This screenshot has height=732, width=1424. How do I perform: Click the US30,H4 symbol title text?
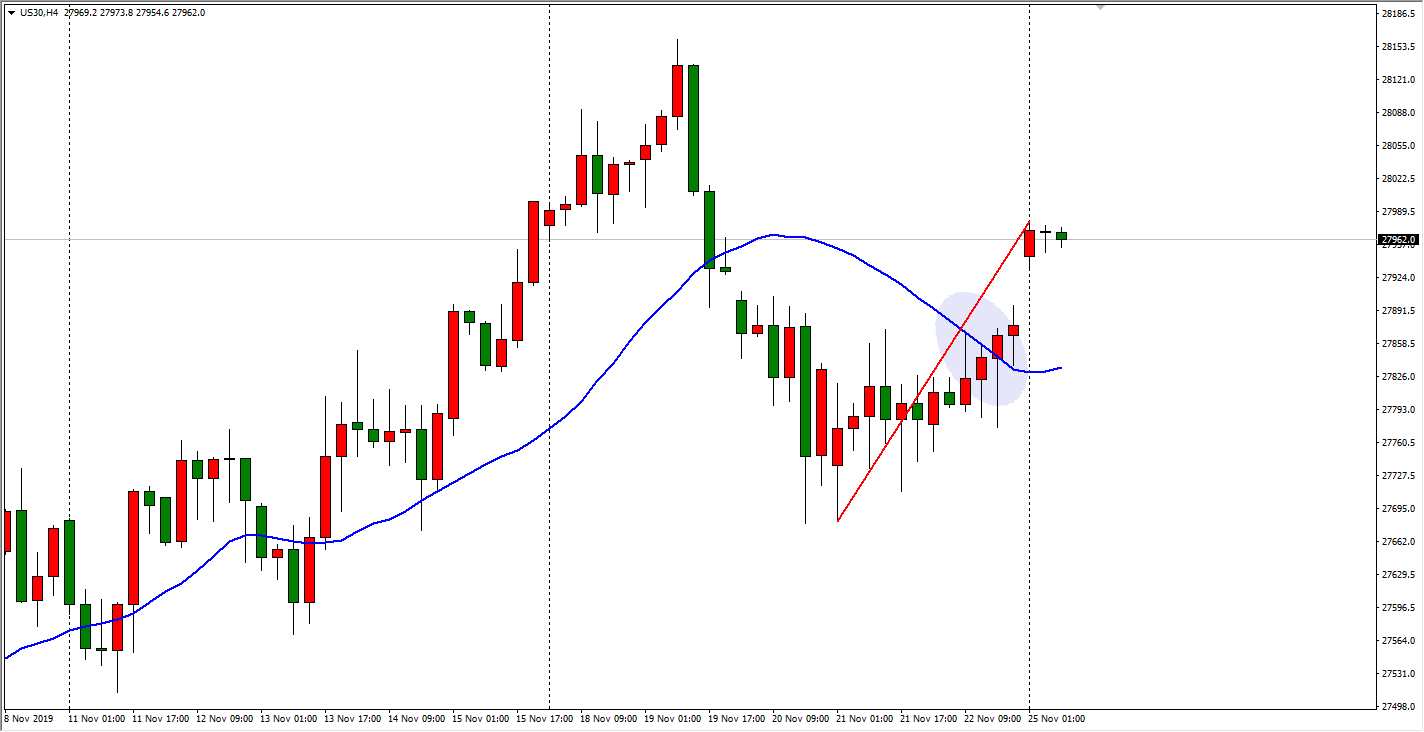click(38, 12)
